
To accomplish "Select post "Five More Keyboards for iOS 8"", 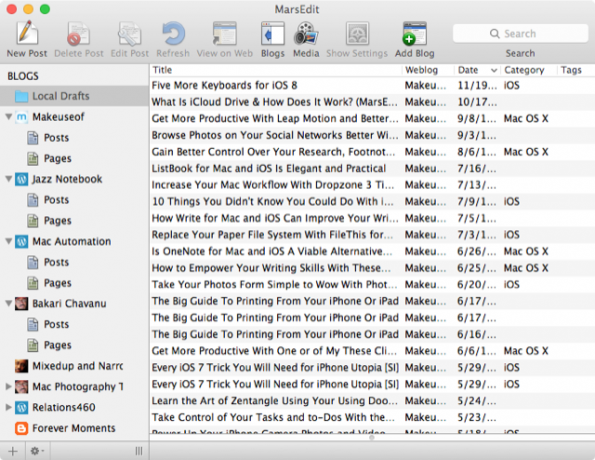I will [x=372, y=85].
